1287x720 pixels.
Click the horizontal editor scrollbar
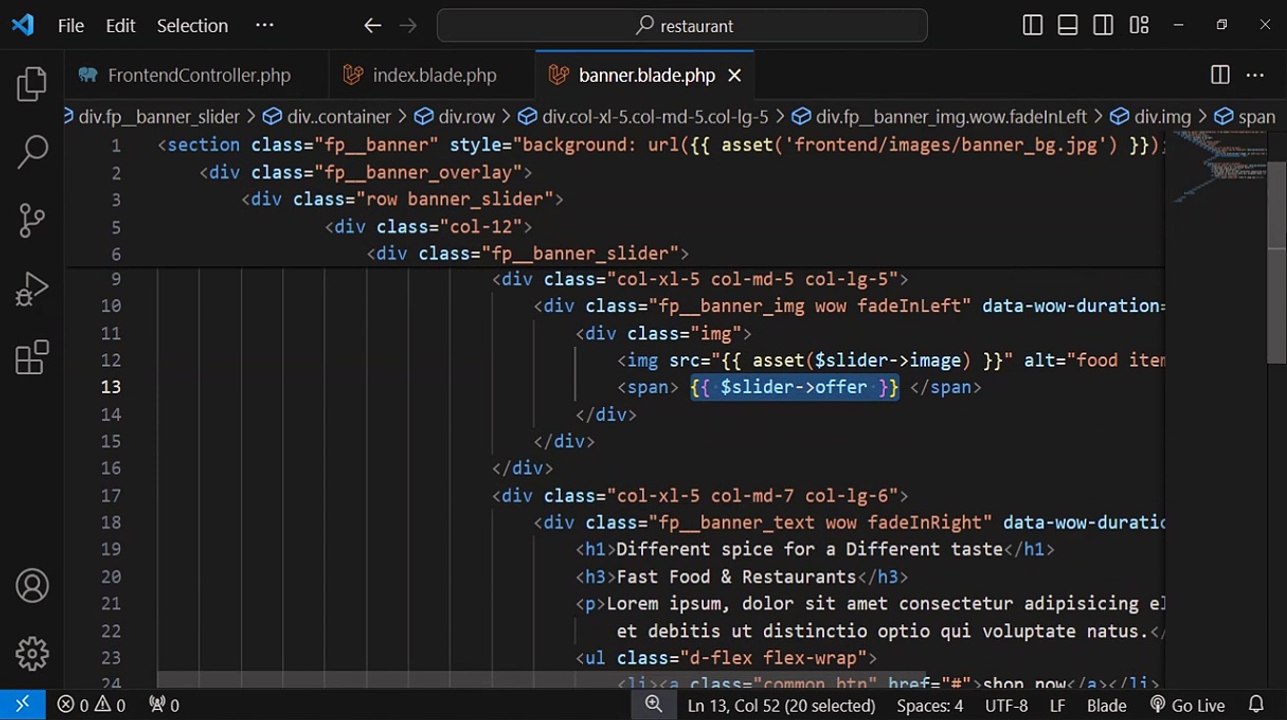(x=540, y=681)
